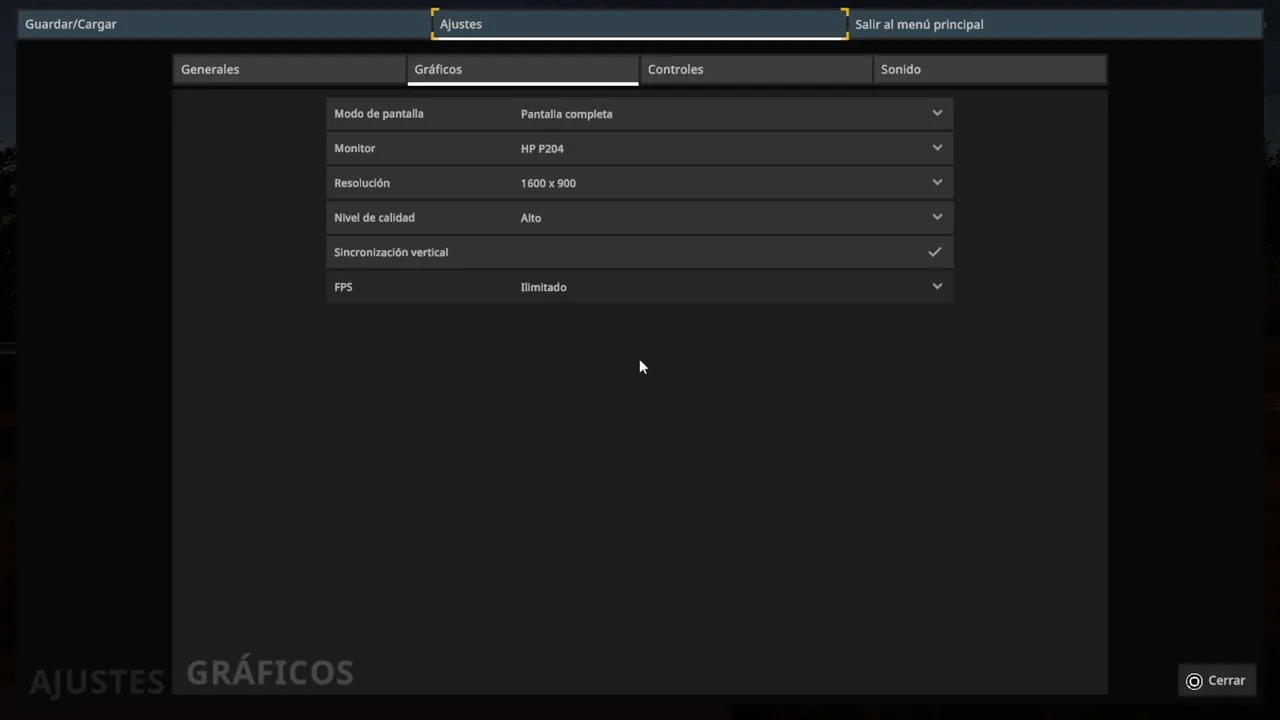Click the HP P204 monitor value
1280x720 pixels.
coord(542,148)
